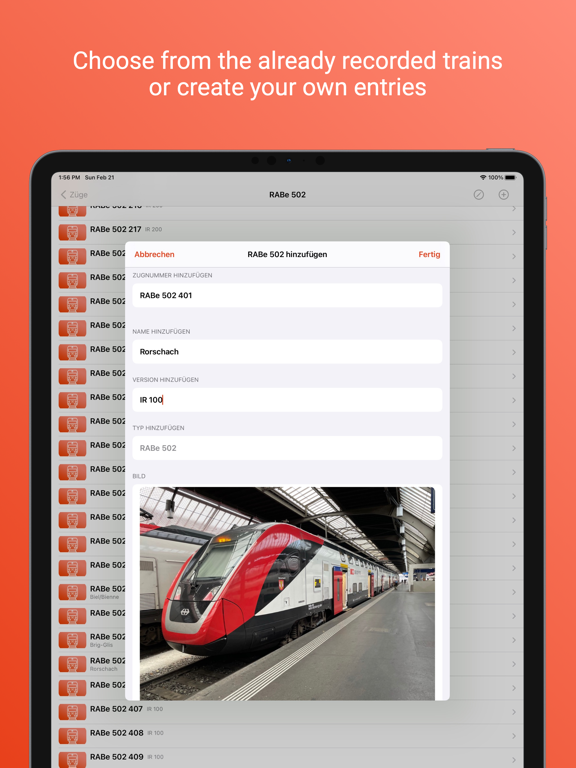Tap the RABe 502 navigation title

[288, 195]
